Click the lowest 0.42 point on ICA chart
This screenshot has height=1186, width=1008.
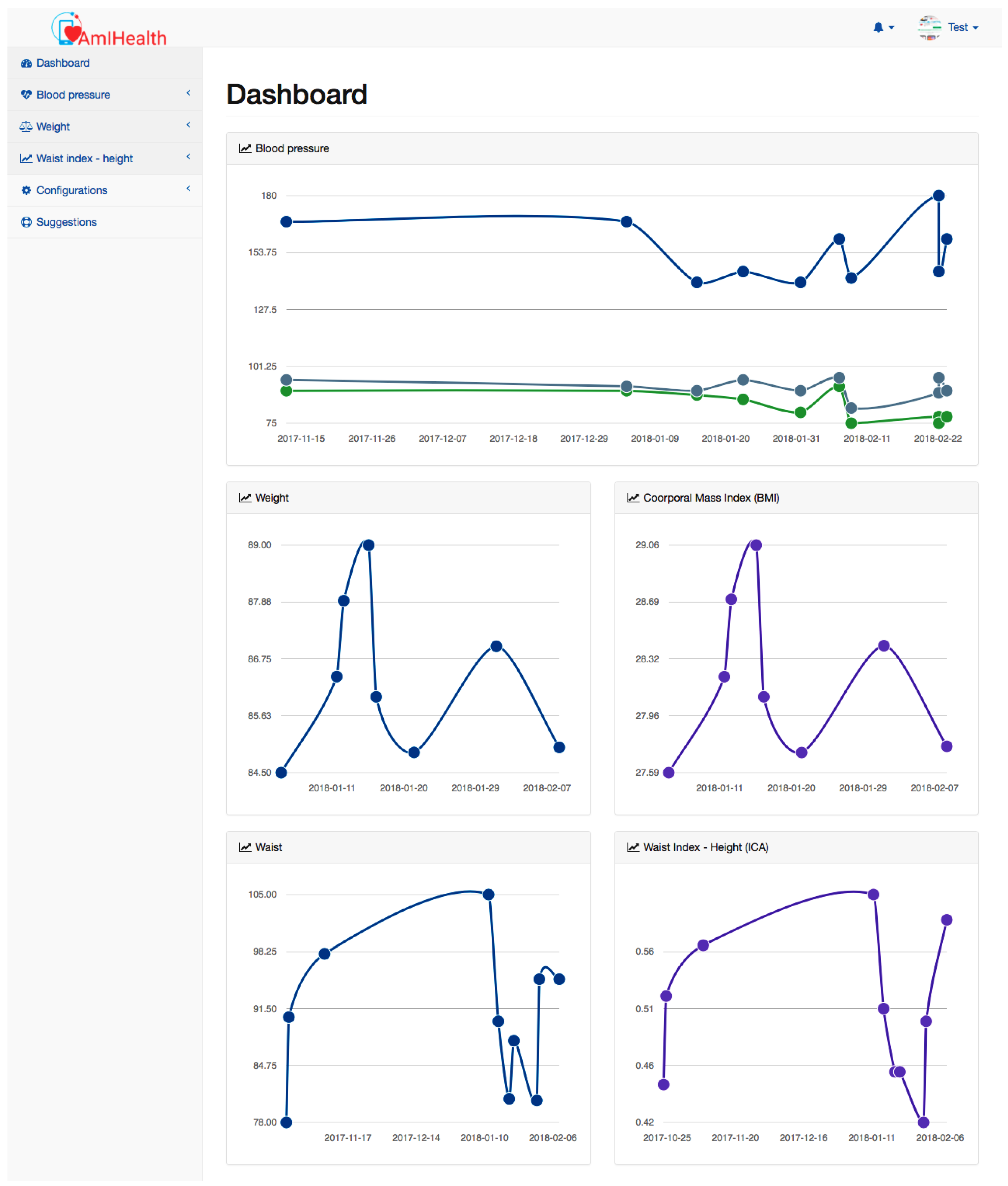pos(923,1123)
